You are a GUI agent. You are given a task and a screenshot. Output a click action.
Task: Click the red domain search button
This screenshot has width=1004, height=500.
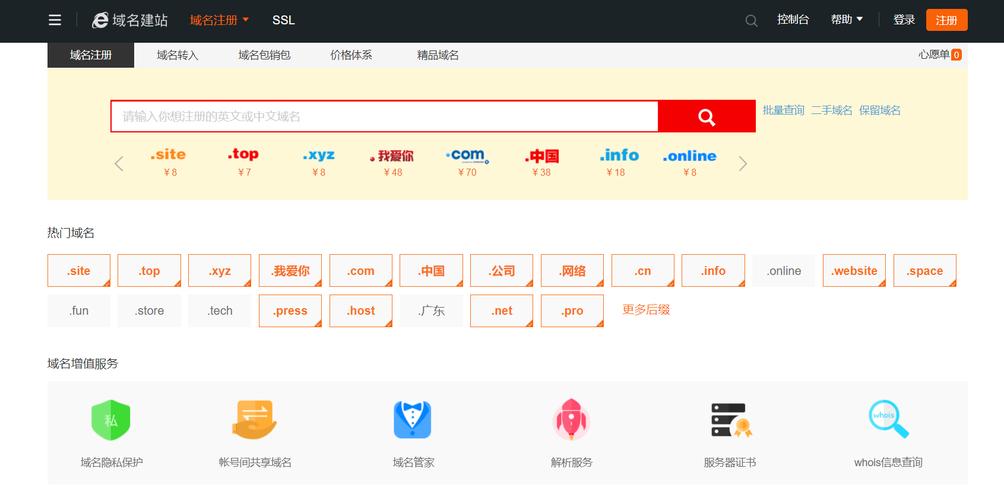706,117
